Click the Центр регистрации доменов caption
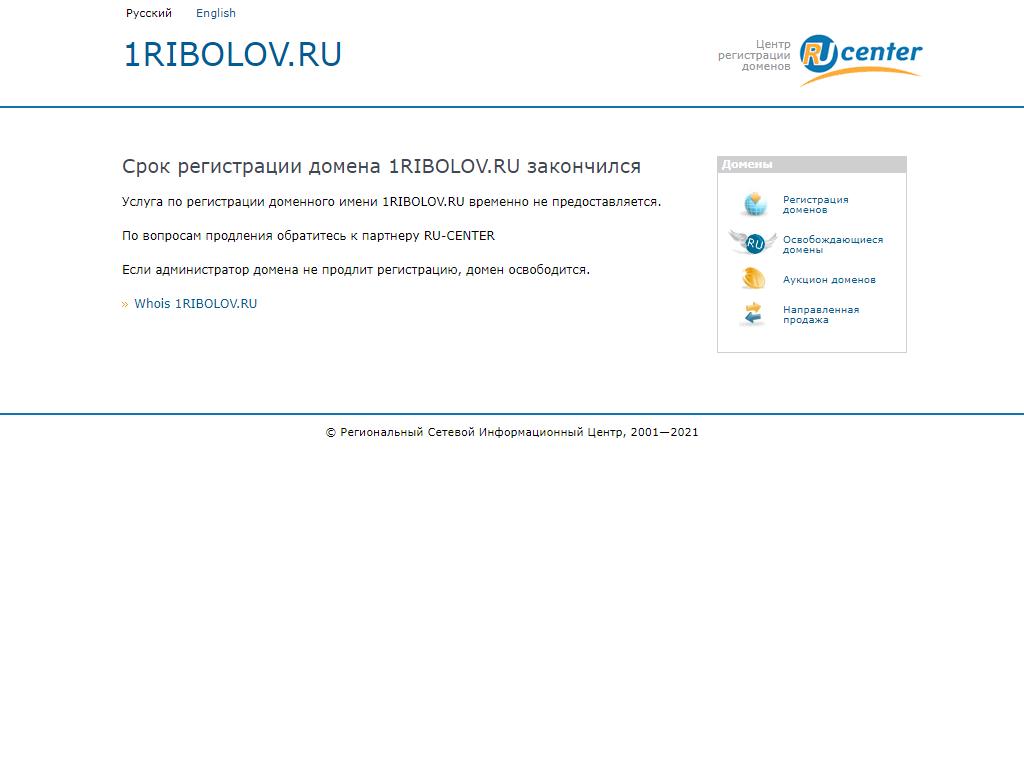The image size is (1024, 768). [755, 55]
